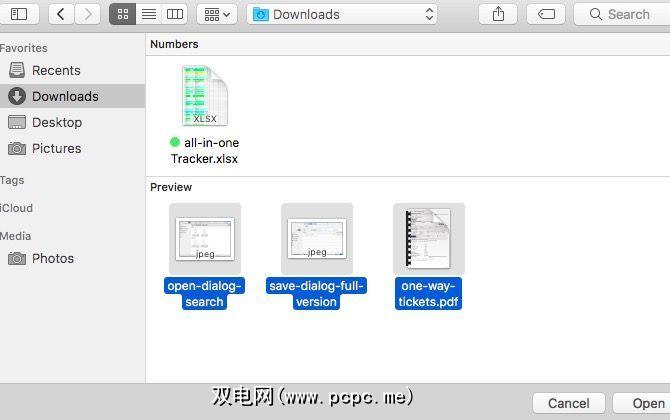Select the one-way-tickets.pdf thumbnail
The height and width of the screenshot is (420, 670).
429,238
